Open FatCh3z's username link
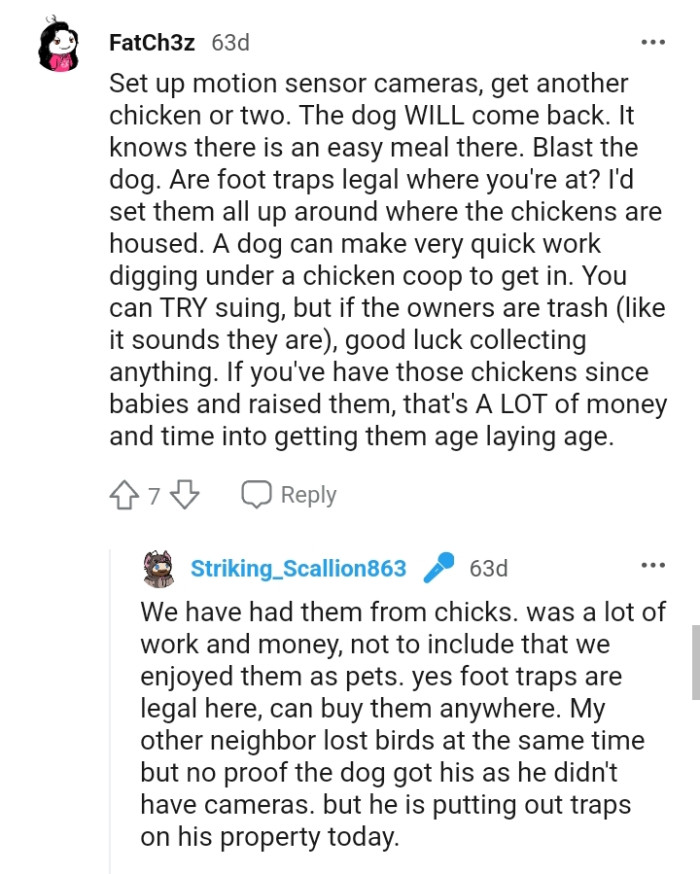The image size is (700, 874). pyautogui.click(x=153, y=43)
